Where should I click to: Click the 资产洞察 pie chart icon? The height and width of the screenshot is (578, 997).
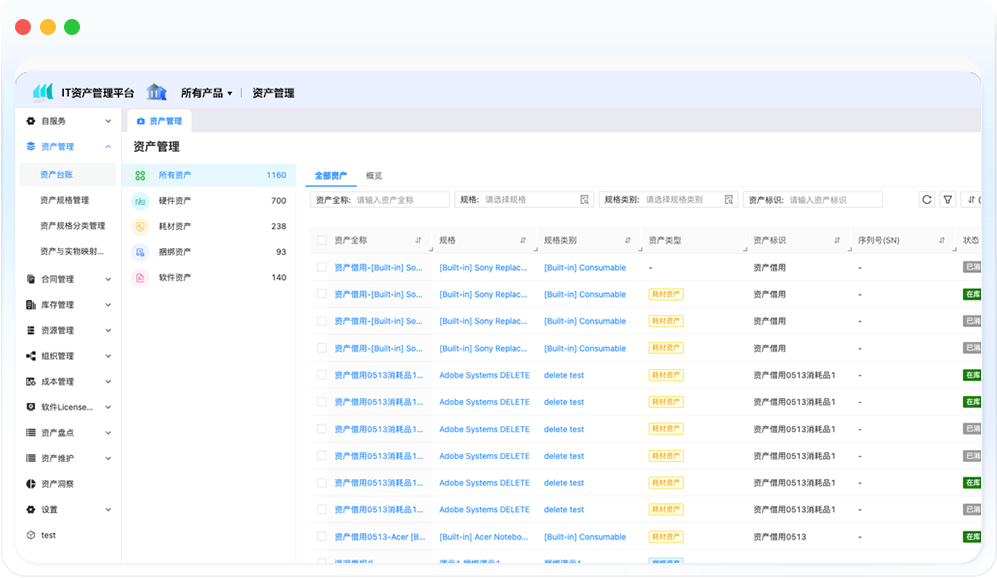[31, 484]
